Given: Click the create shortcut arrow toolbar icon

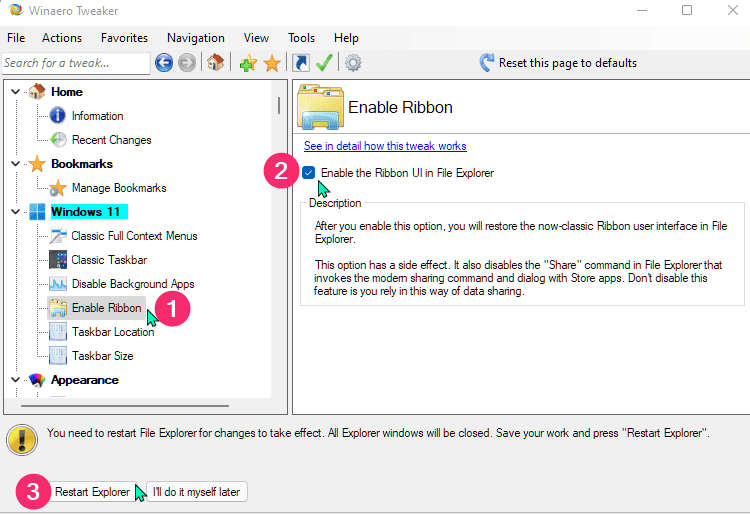Looking at the screenshot, I should [x=301, y=63].
